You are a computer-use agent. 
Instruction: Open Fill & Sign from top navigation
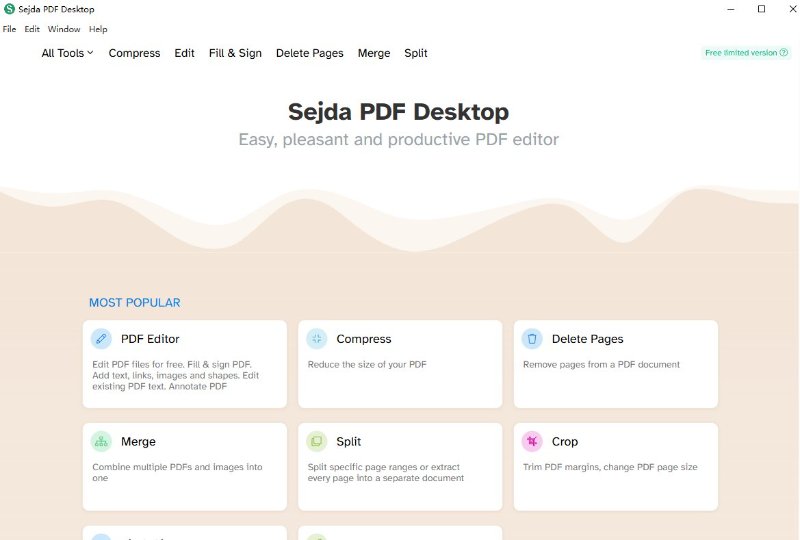235,53
